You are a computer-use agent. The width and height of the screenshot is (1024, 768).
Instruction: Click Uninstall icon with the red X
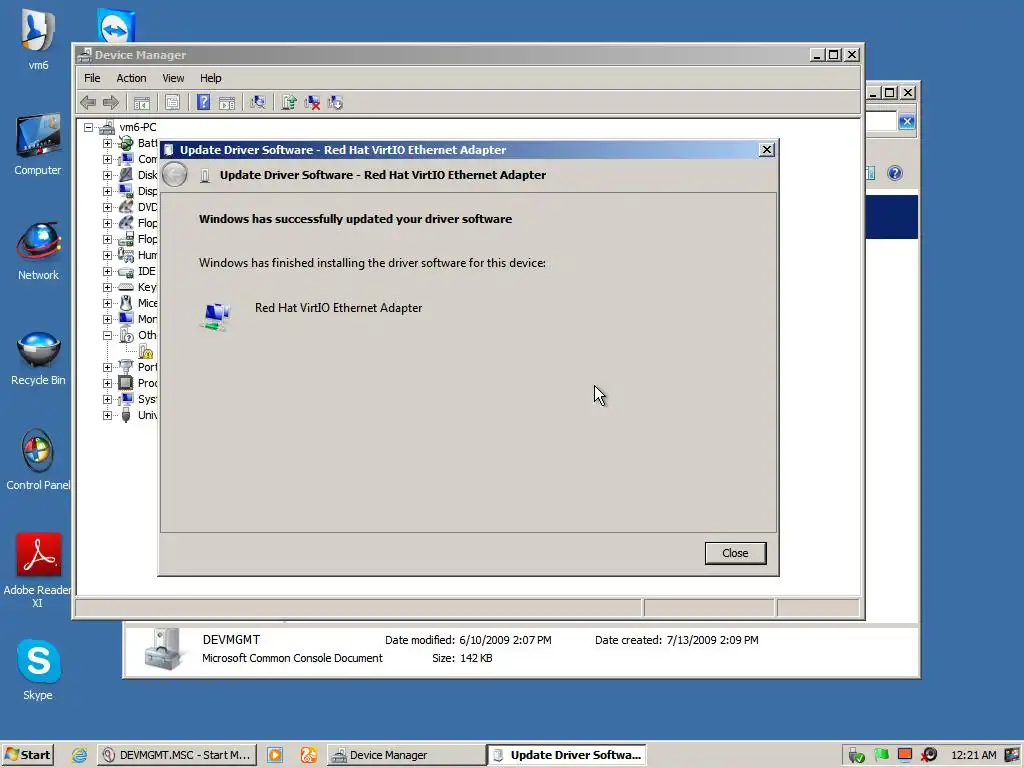312,103
